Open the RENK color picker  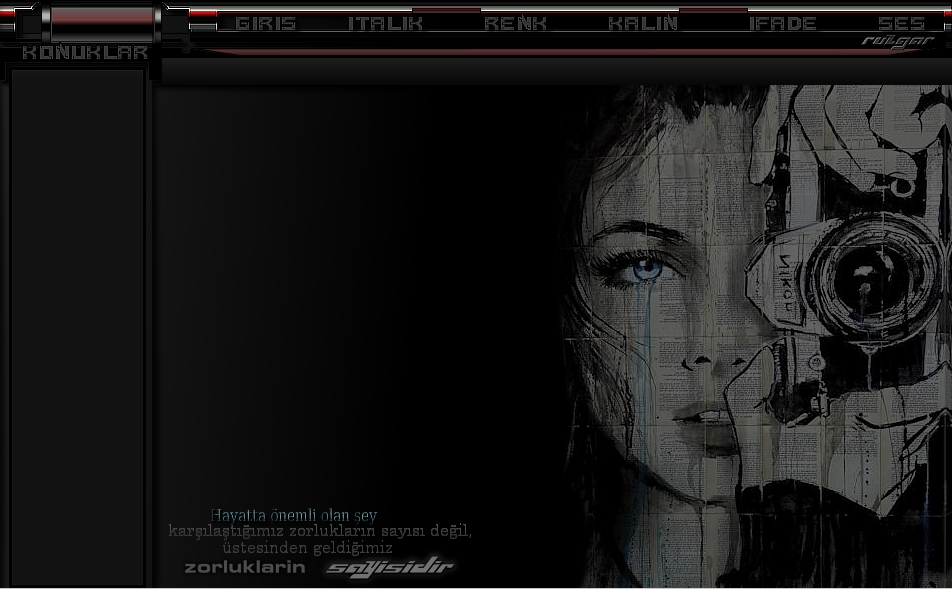[515, 23]
